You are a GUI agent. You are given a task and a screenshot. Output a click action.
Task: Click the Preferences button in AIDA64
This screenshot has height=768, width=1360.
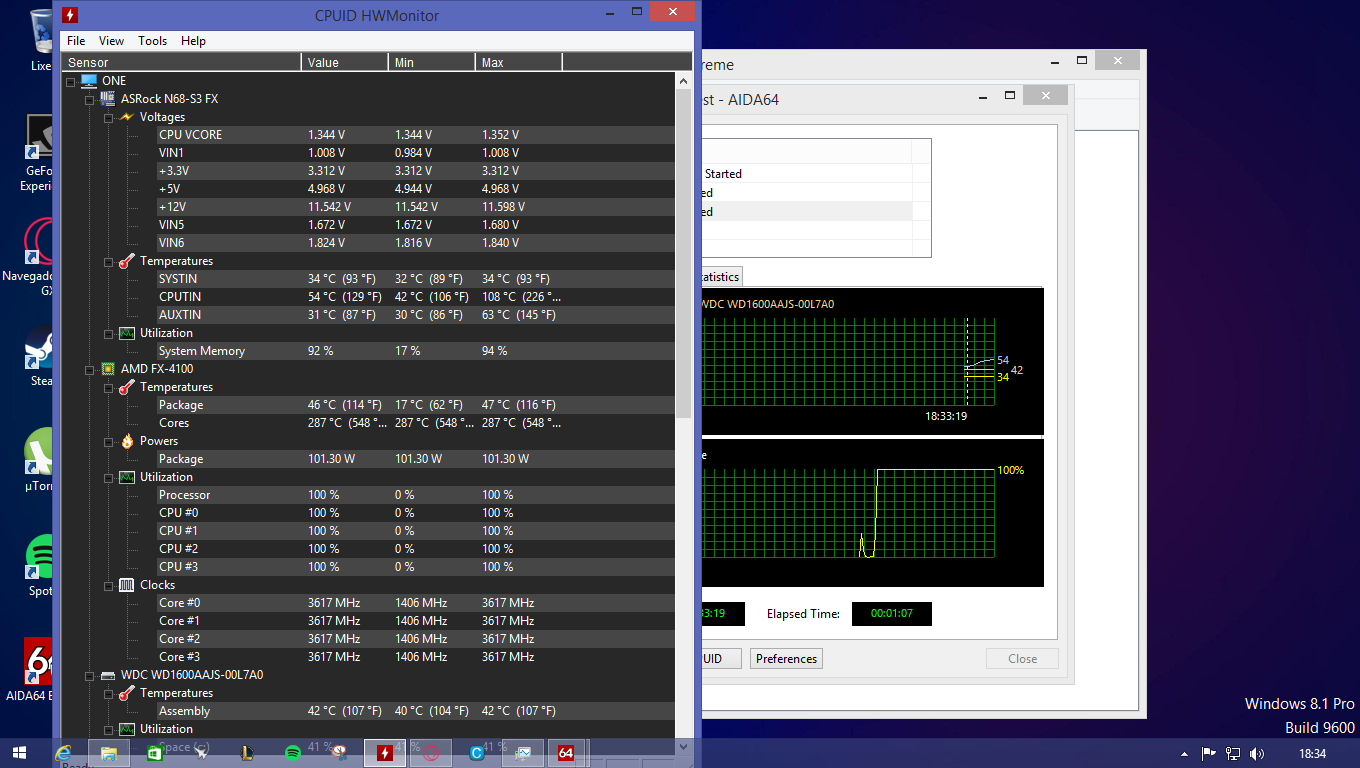pos(787,659)
